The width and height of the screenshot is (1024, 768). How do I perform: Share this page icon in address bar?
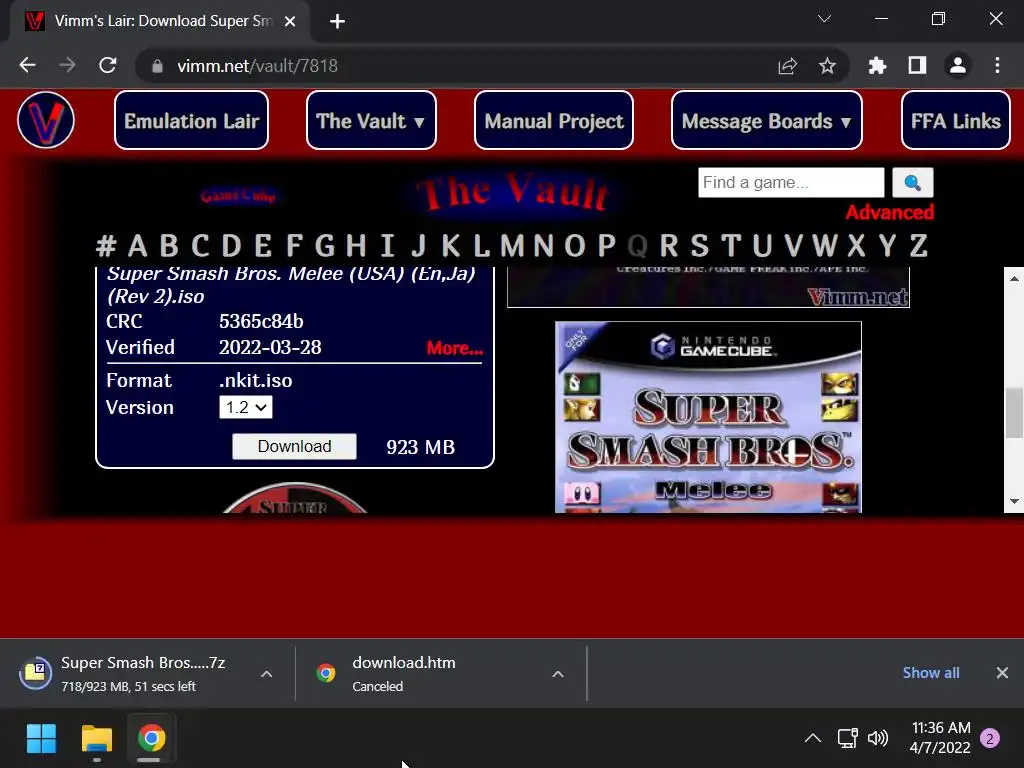(x=788, y=66)
